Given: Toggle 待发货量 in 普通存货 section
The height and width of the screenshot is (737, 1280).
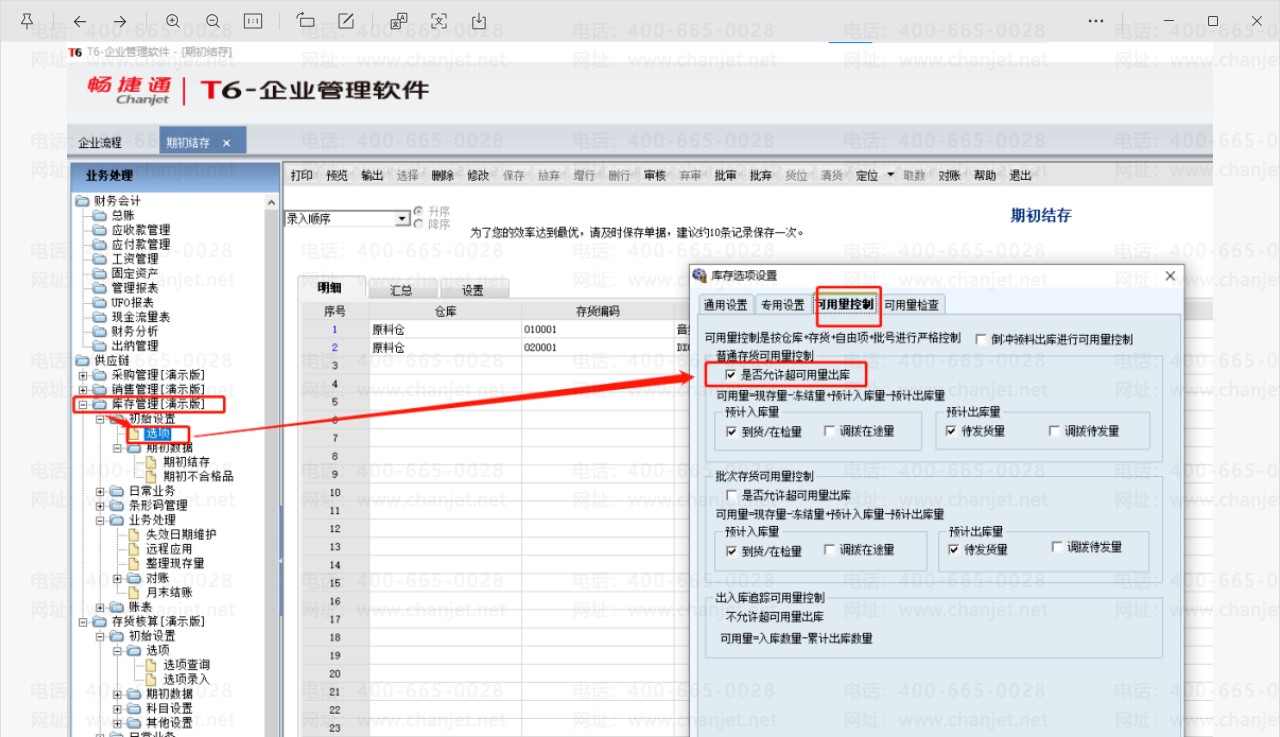Looking at the screenshot, I should tap(951, 431).
